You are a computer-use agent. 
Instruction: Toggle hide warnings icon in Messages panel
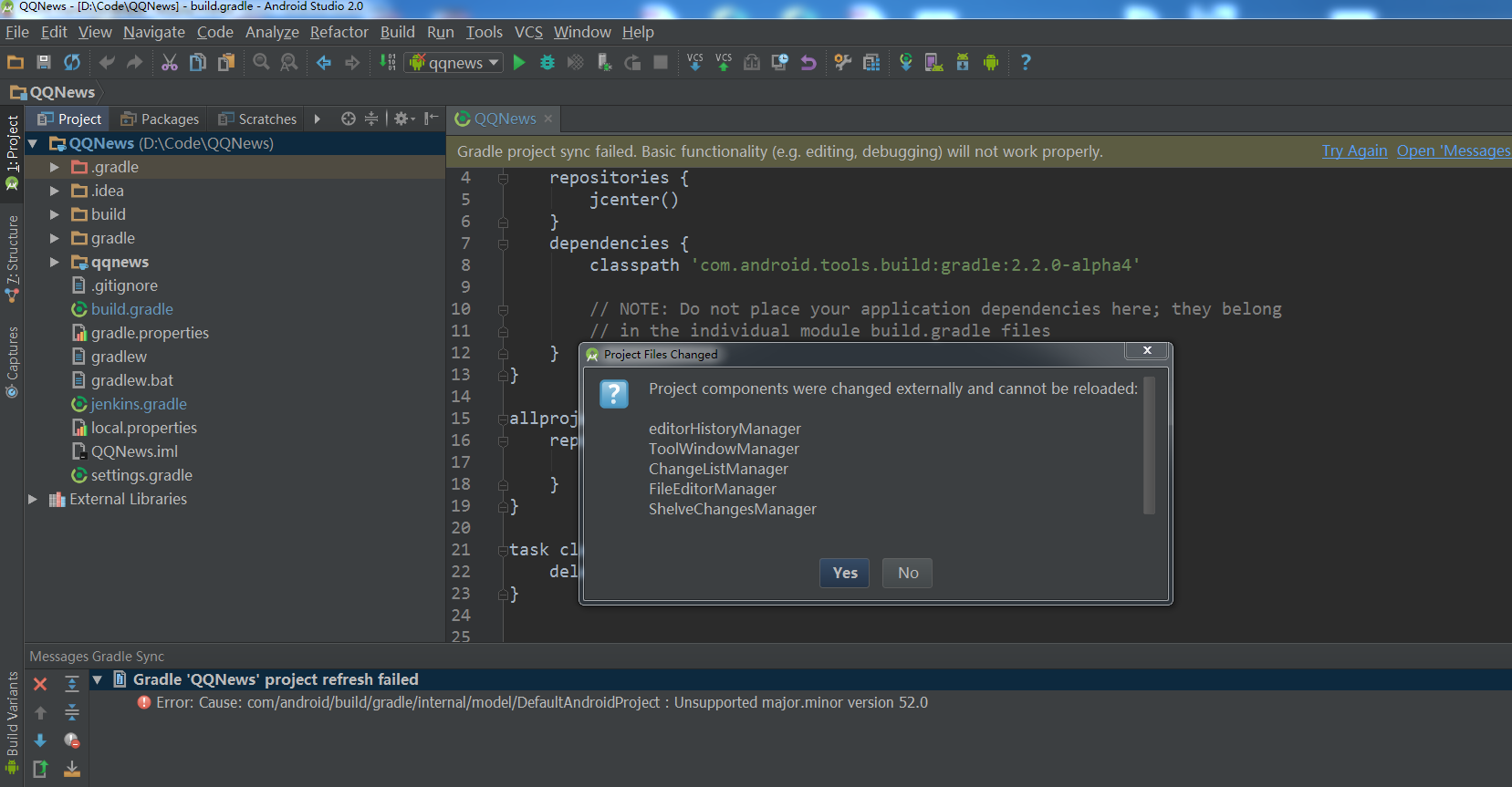coord(72,740)
